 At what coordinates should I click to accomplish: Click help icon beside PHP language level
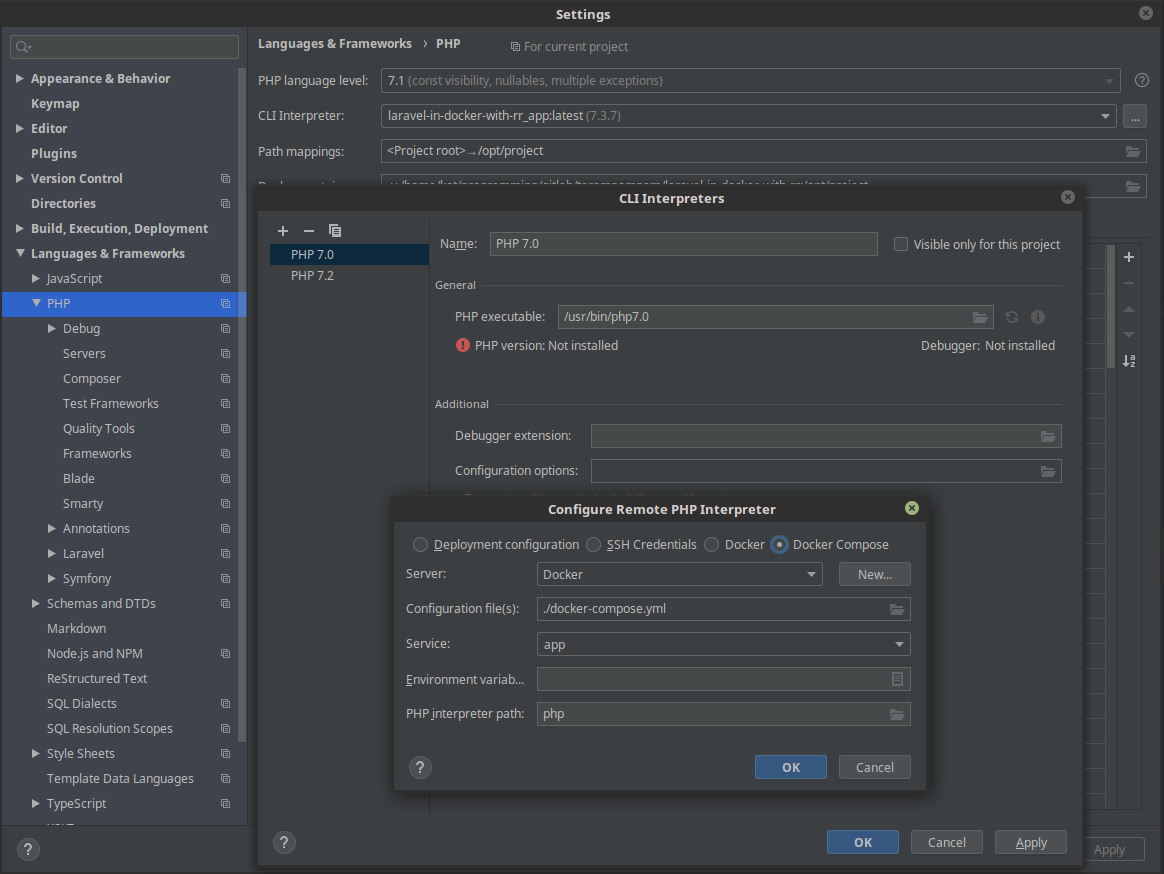point(1142,80)
